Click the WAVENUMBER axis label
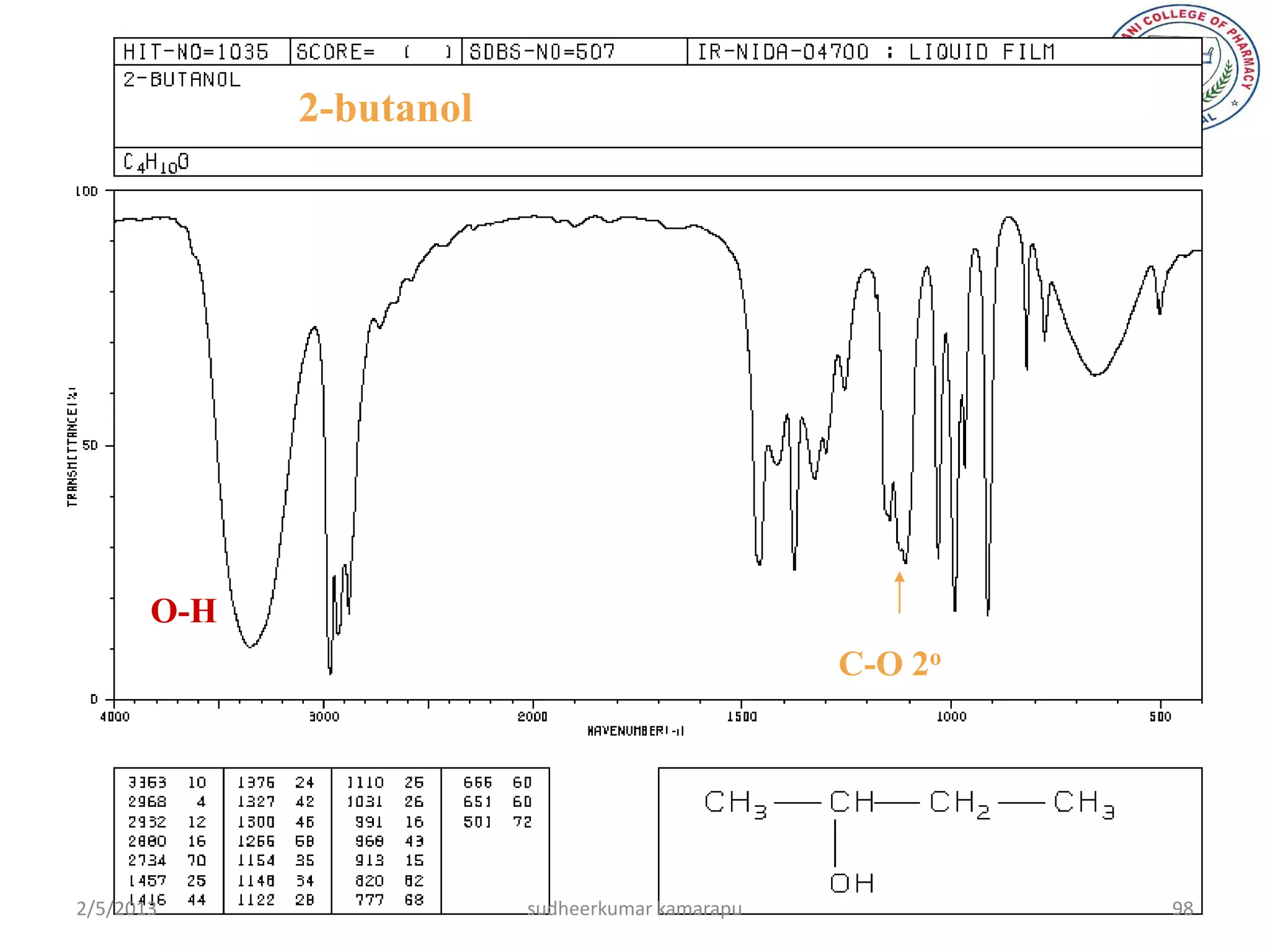 click(635, 731)
